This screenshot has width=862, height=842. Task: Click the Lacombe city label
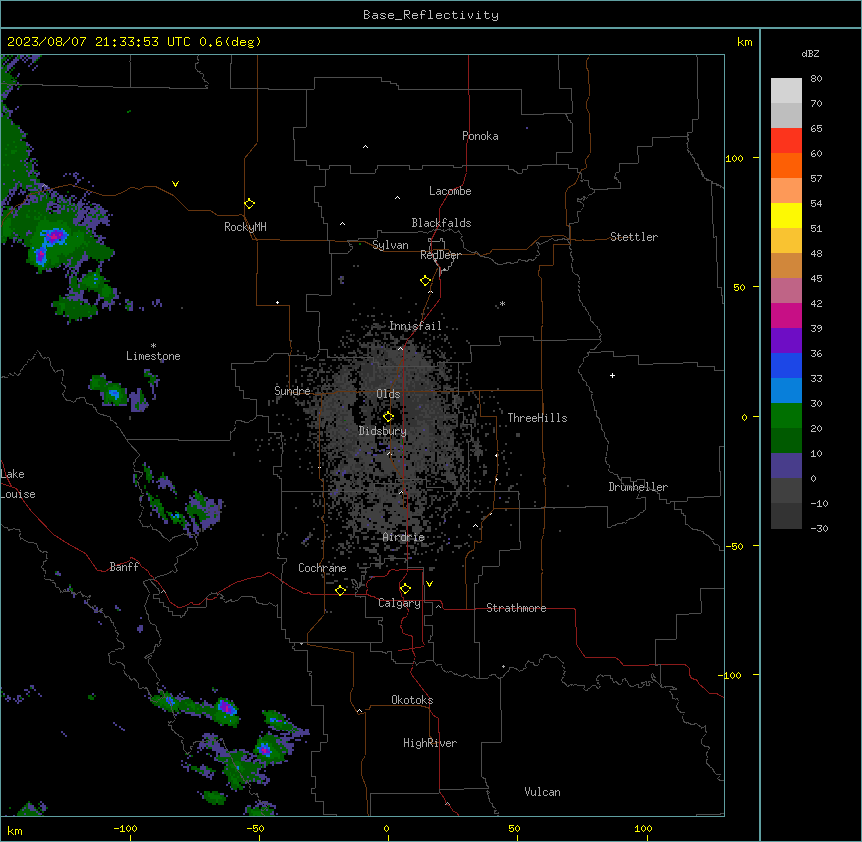pyautogui.click(x=450, y=191)
